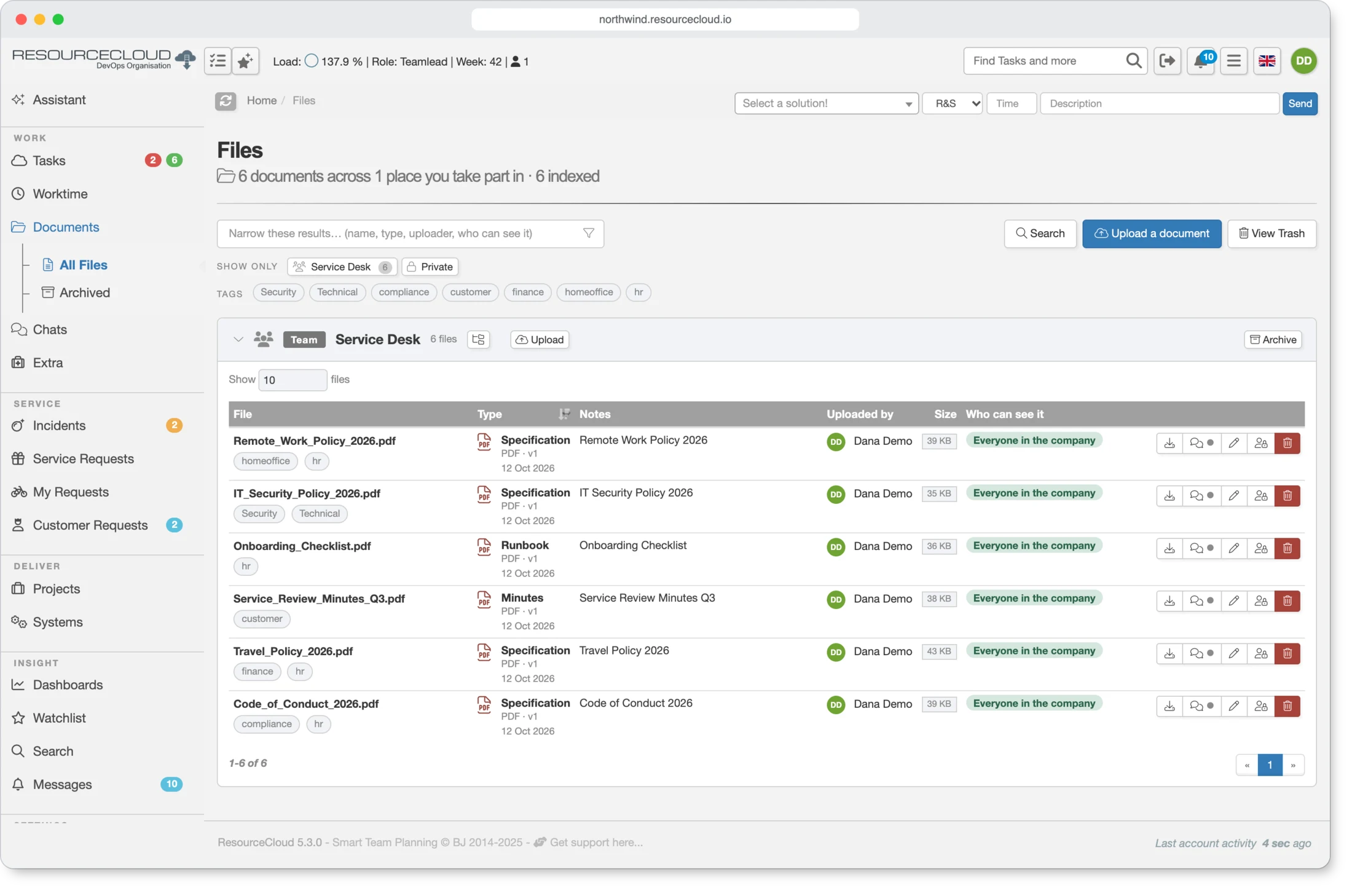Click the Show files count field
1352x896 pixels.
[292, 380]
